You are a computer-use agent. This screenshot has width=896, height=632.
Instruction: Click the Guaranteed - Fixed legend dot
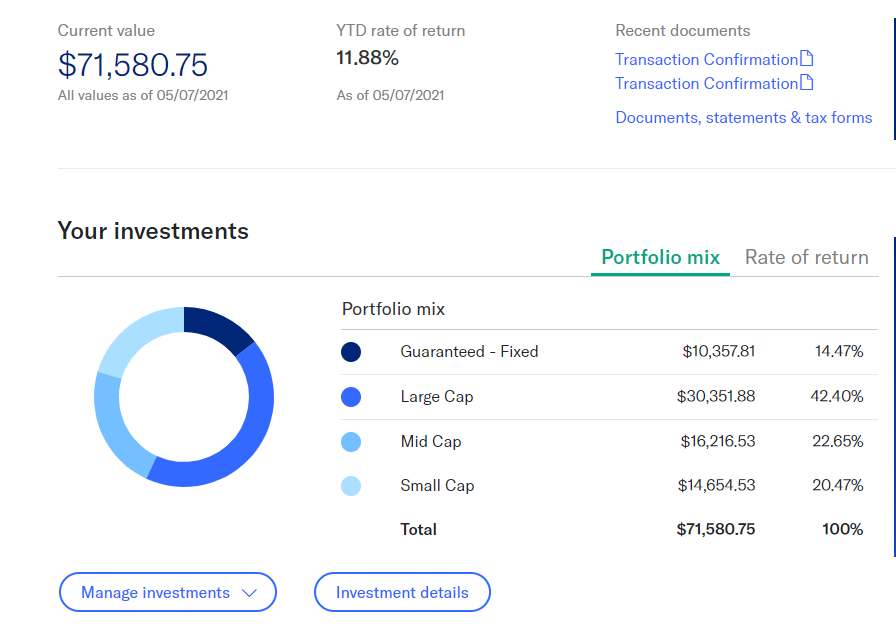[351, 352]
